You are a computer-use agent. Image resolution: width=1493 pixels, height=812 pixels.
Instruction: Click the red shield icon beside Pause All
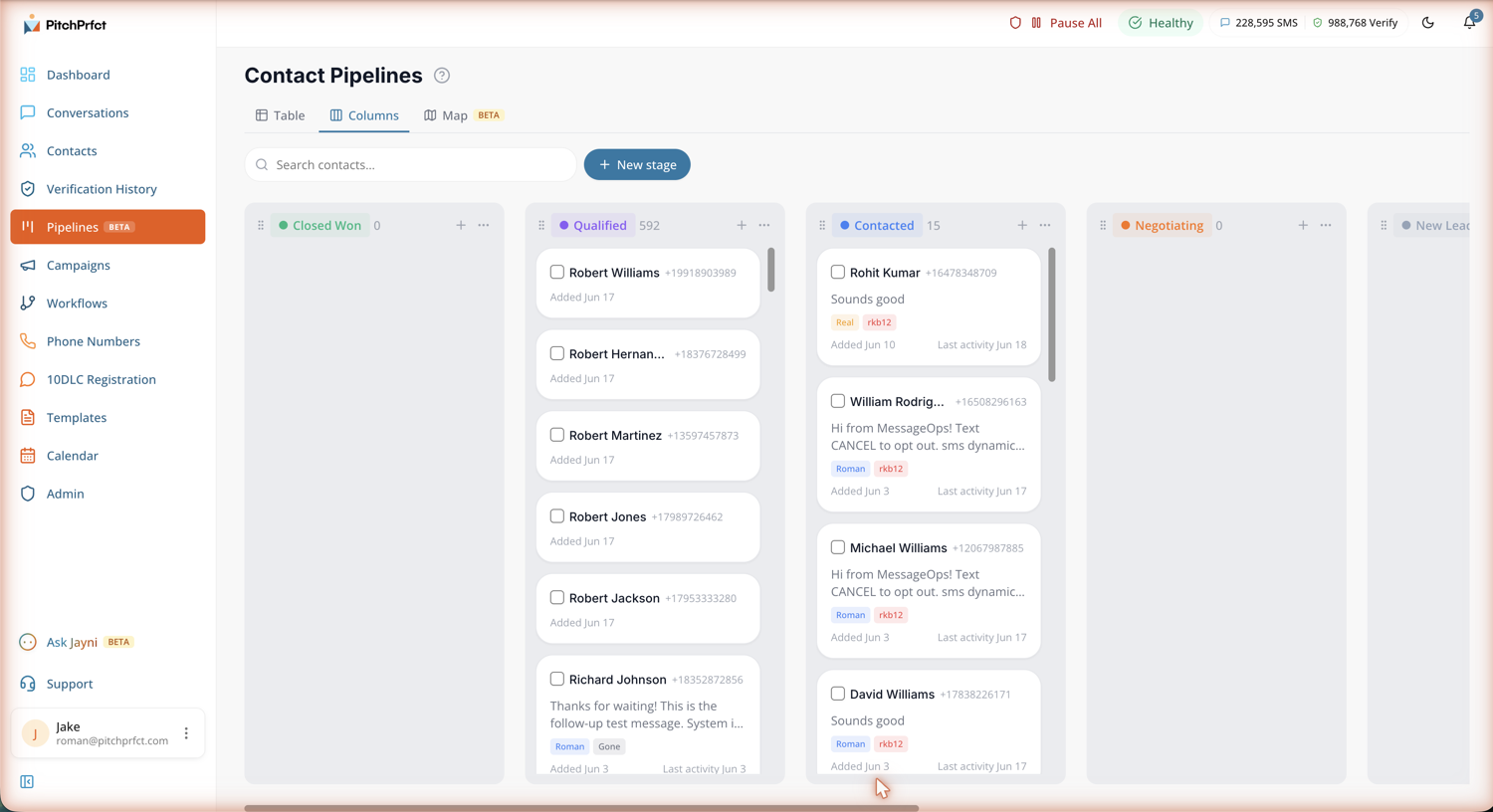point(1015,23)
